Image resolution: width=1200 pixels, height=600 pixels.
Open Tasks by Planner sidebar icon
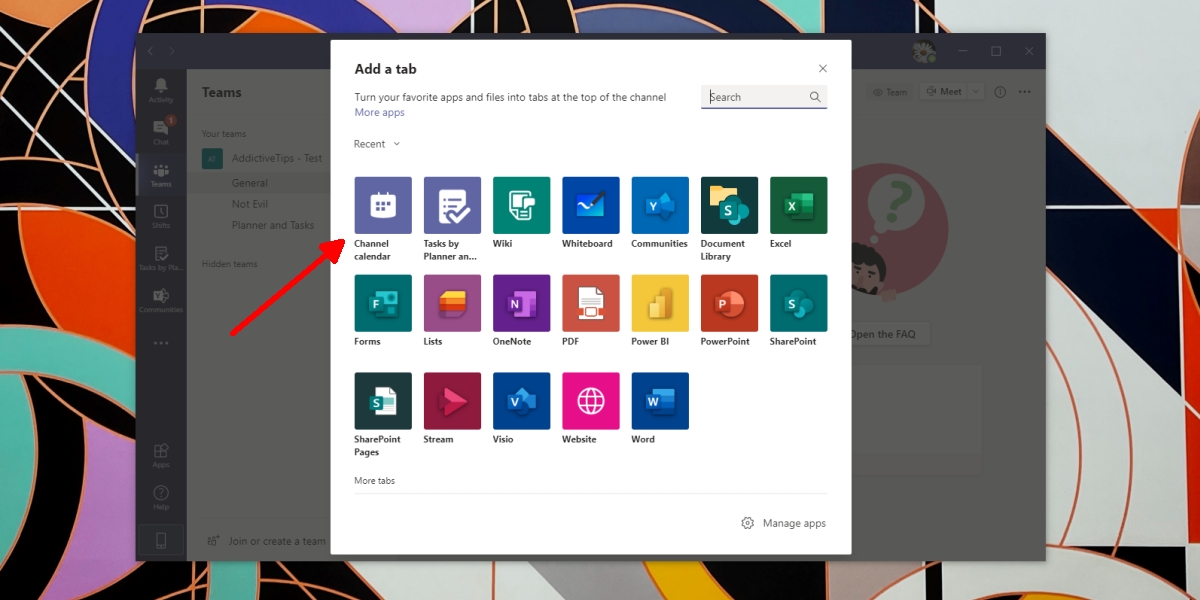point(161,258)
